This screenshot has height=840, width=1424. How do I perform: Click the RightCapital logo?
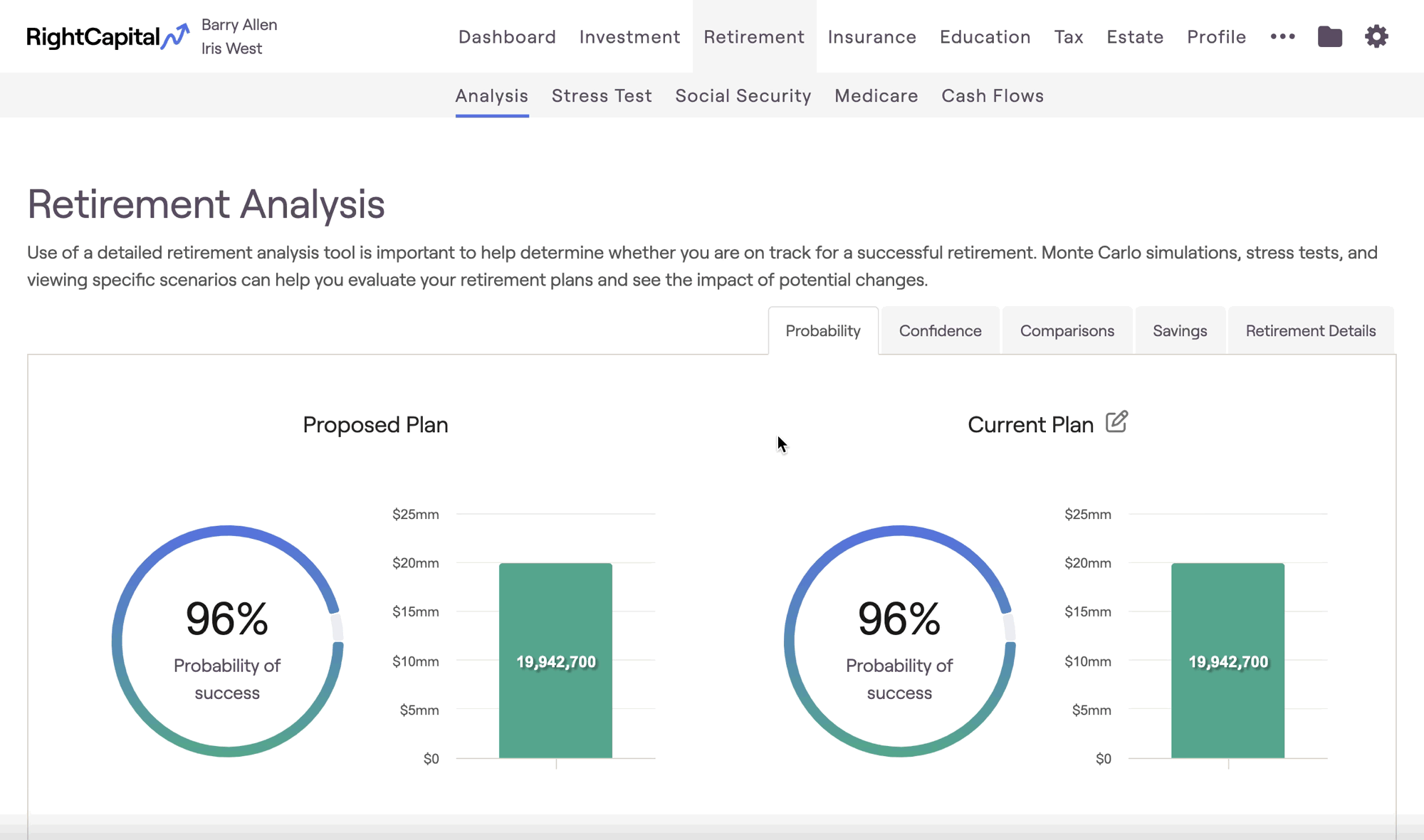tap(108, 36)
